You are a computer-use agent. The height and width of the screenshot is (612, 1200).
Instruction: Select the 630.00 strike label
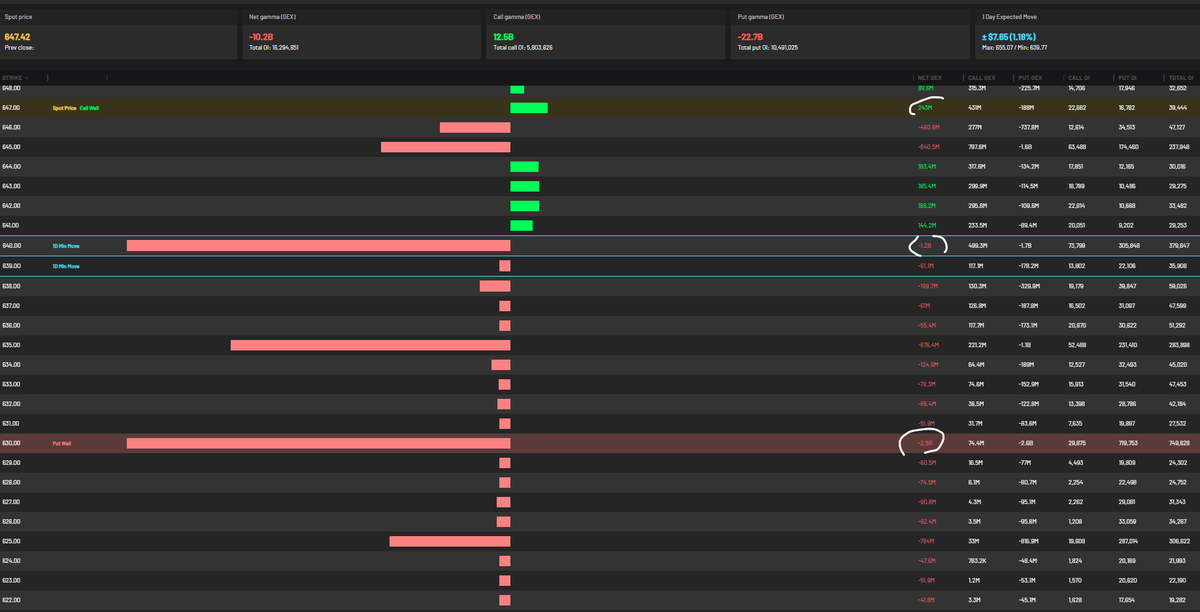click(11, 443)
